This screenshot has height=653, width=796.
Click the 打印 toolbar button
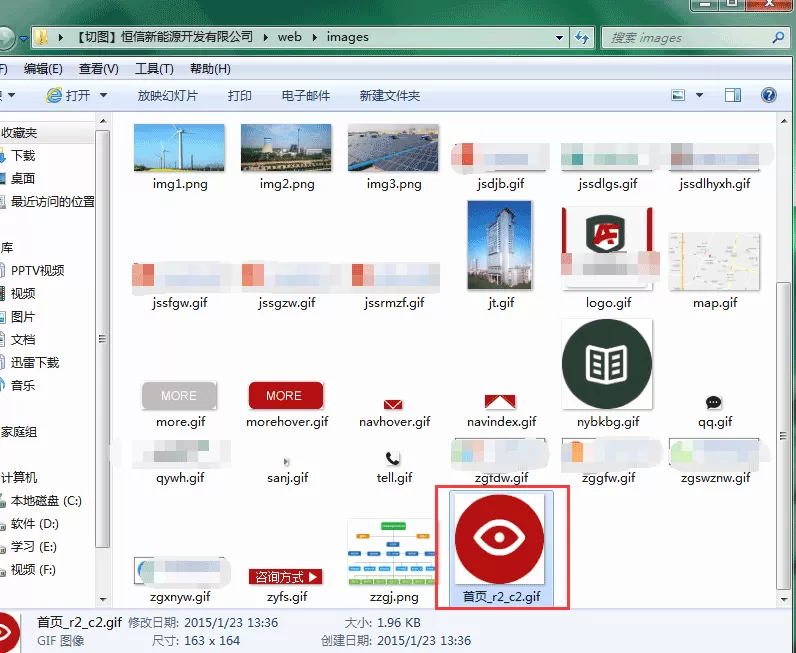(x=240, y=95)
